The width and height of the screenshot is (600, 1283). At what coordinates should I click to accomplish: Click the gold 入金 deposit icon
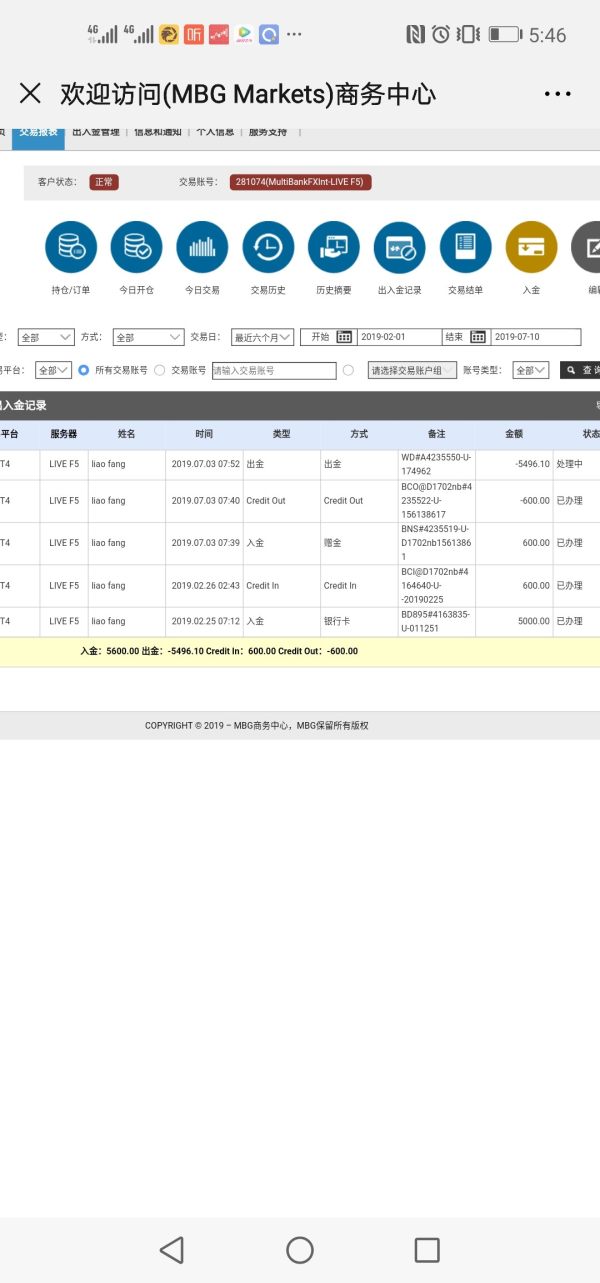531,247
